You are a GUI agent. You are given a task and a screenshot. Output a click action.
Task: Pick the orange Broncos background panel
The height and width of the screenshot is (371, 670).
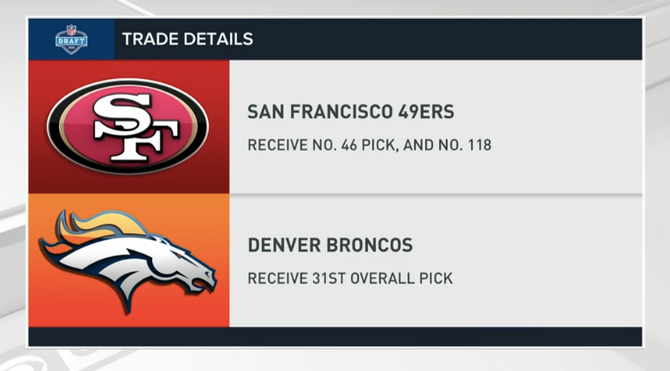pos(129,260)
